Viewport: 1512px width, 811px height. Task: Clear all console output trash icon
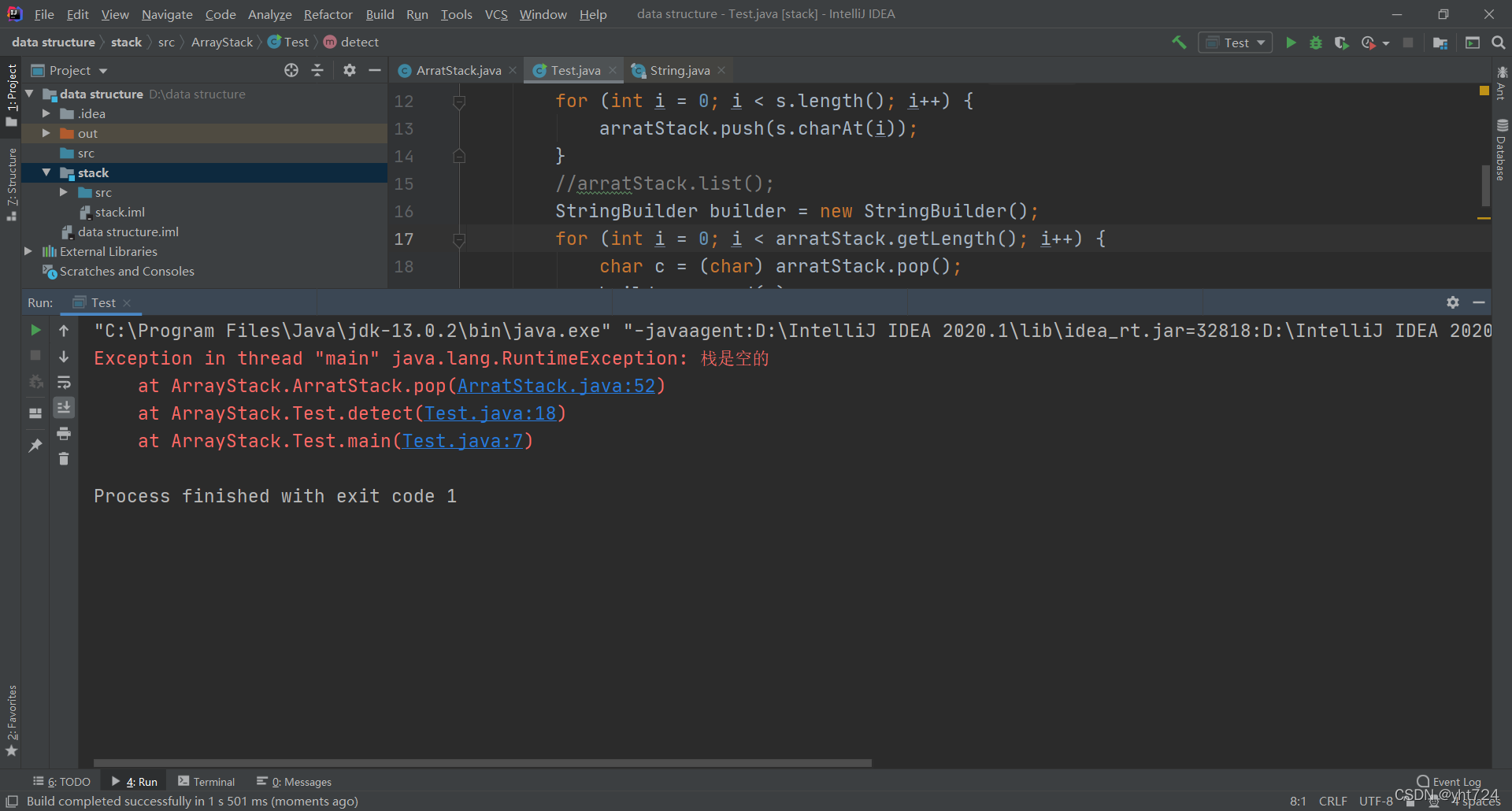click(64, 458)
